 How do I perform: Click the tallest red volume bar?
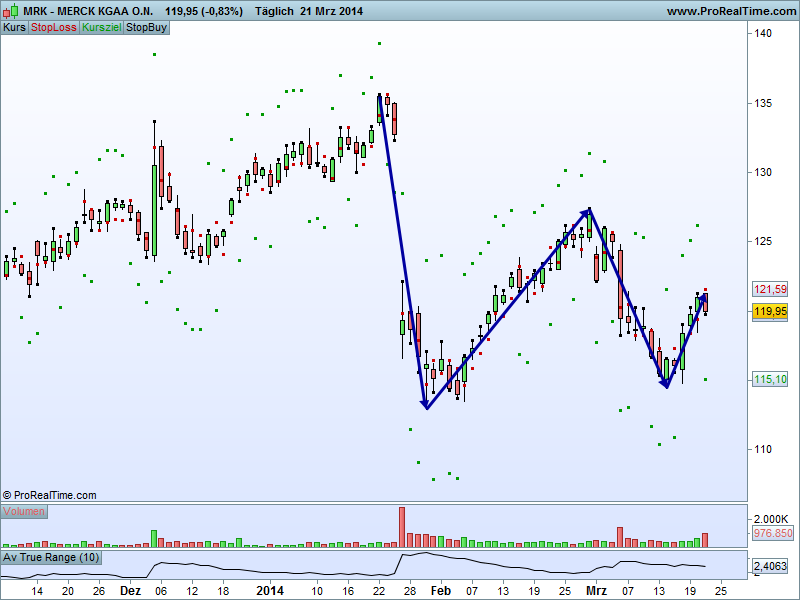(x=402, y=527)
